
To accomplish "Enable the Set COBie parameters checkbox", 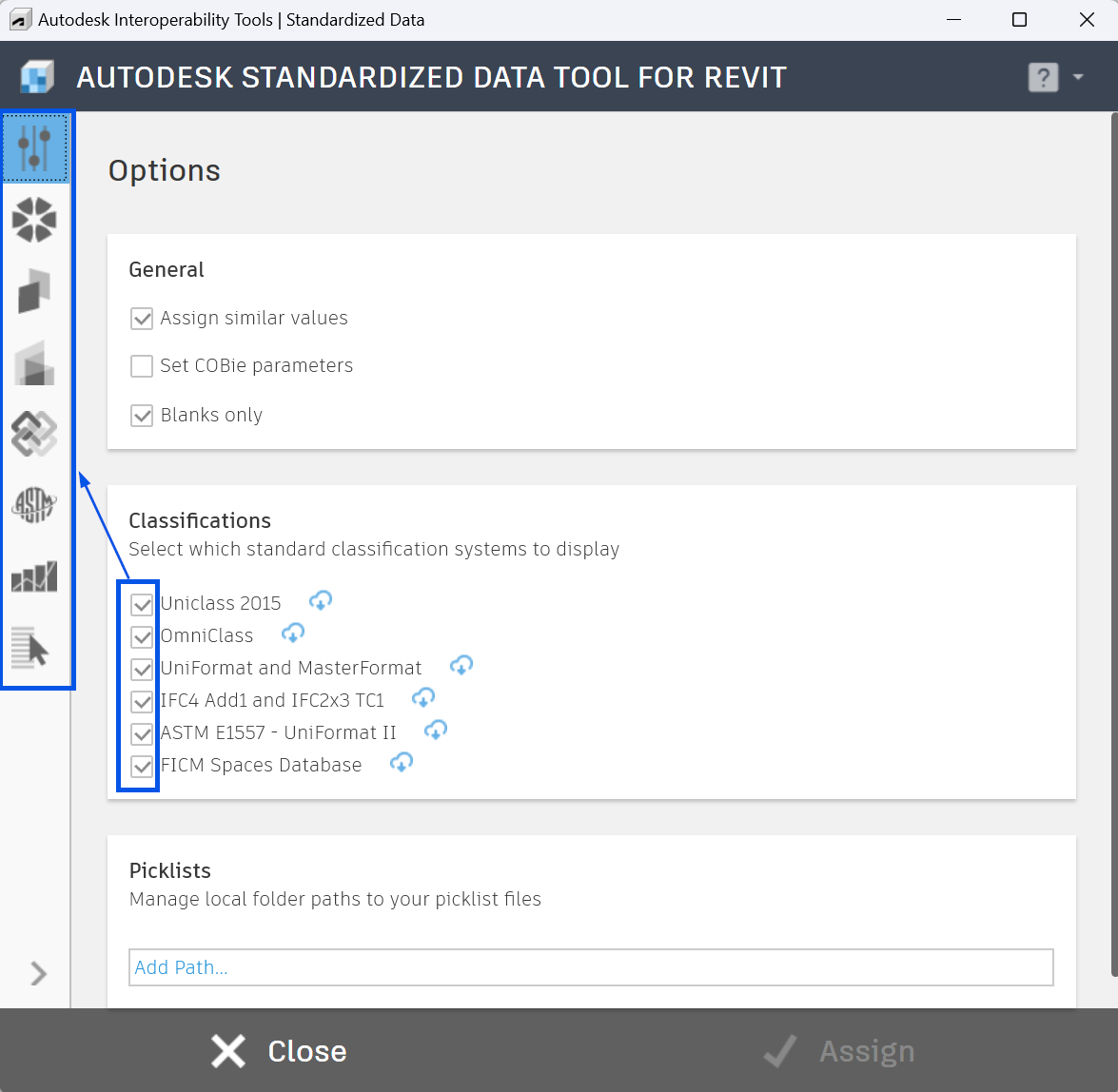I will click(x=142, y=366).
